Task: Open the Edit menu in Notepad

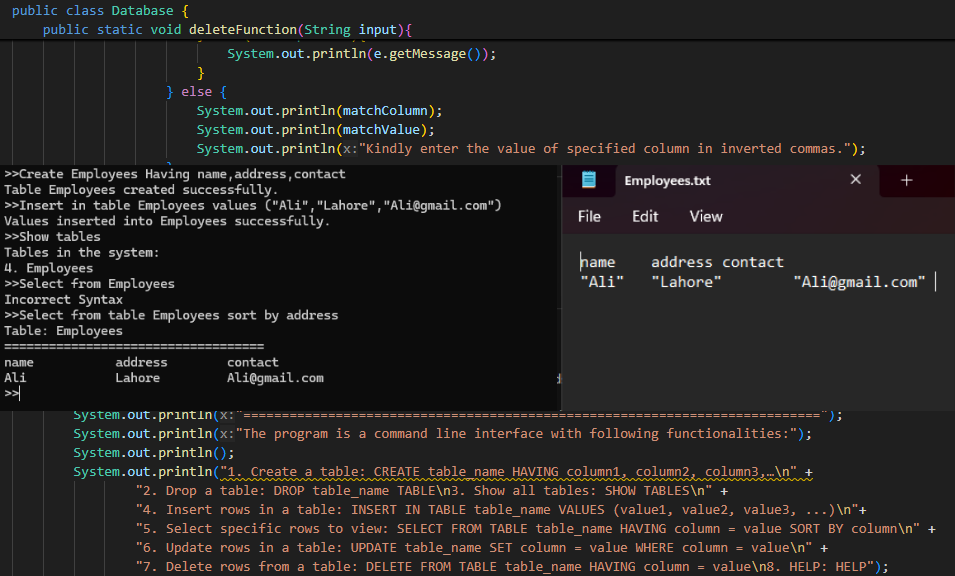Action: (645, 217)
